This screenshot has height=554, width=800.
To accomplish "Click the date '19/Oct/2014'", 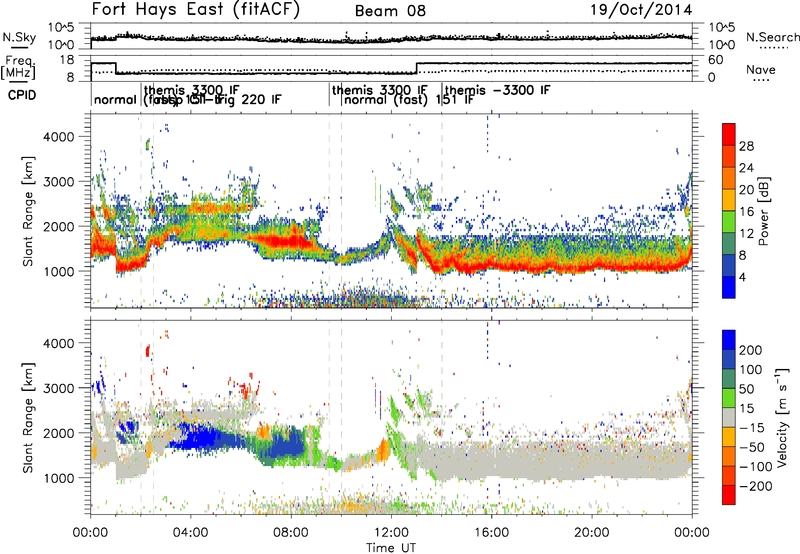I will 641,10.
